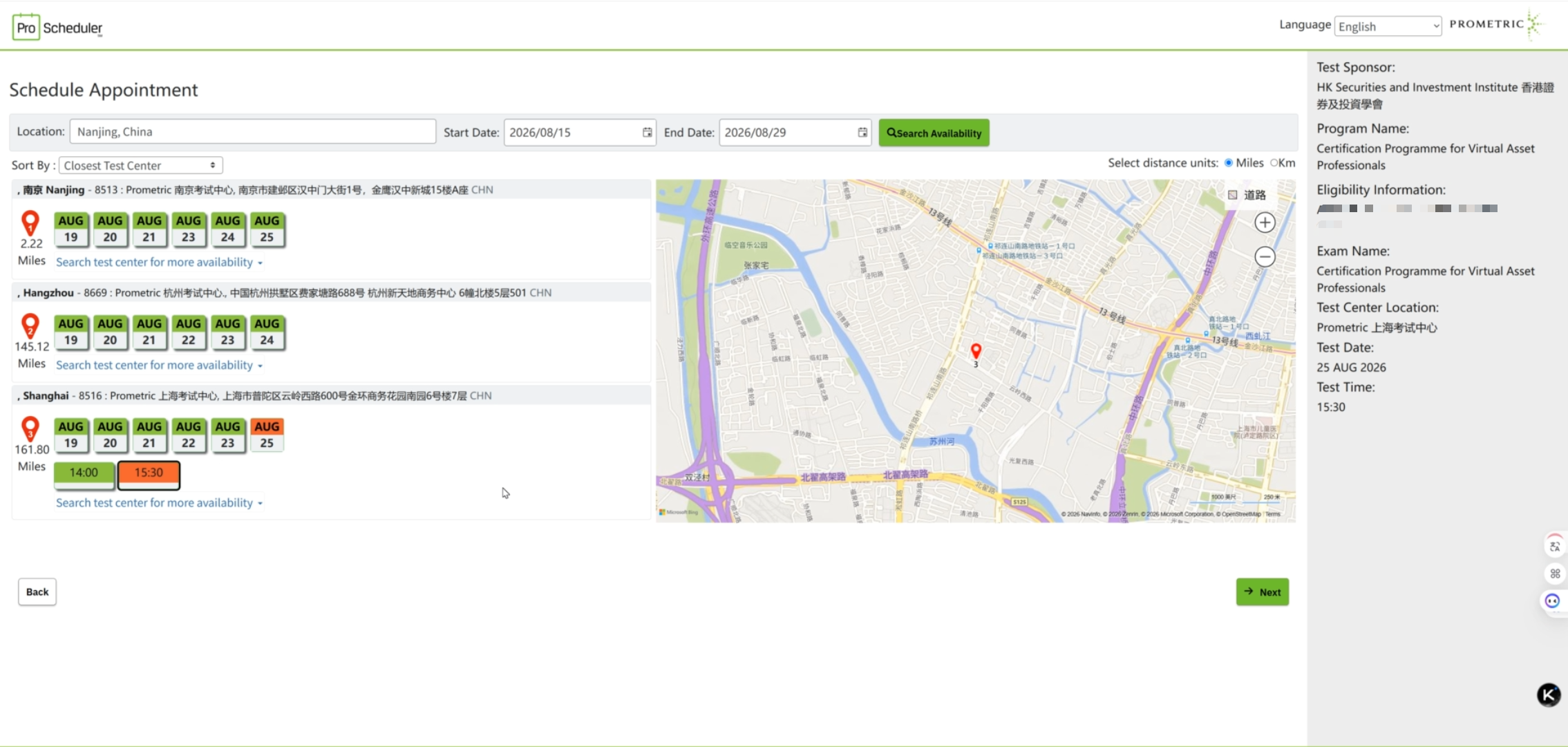This screenshot has height=747, width=1568.
Task: Click the '25 AUG 2026' test date text
Action: coord(1351,367)
